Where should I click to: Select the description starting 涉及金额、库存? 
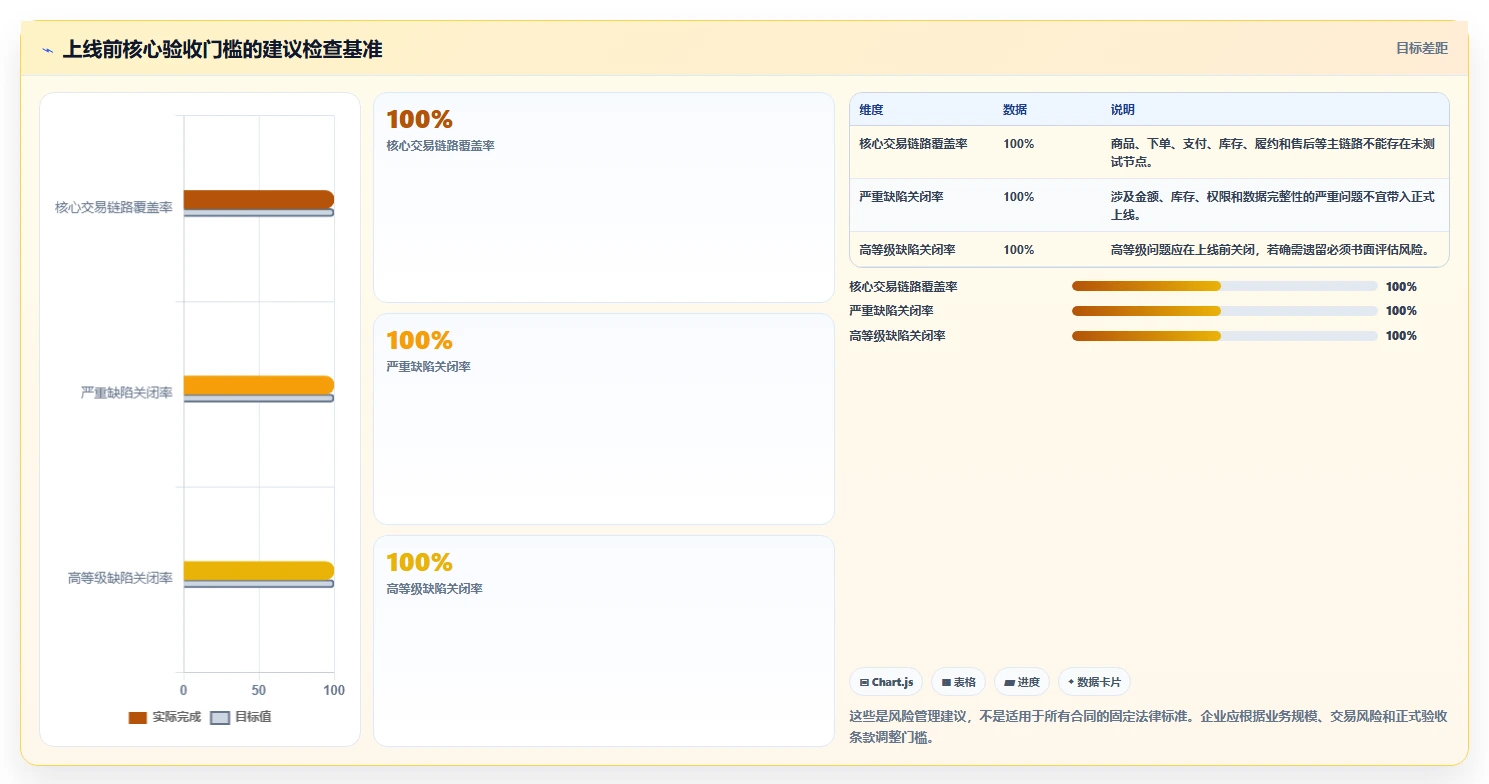coord(1274,205)
